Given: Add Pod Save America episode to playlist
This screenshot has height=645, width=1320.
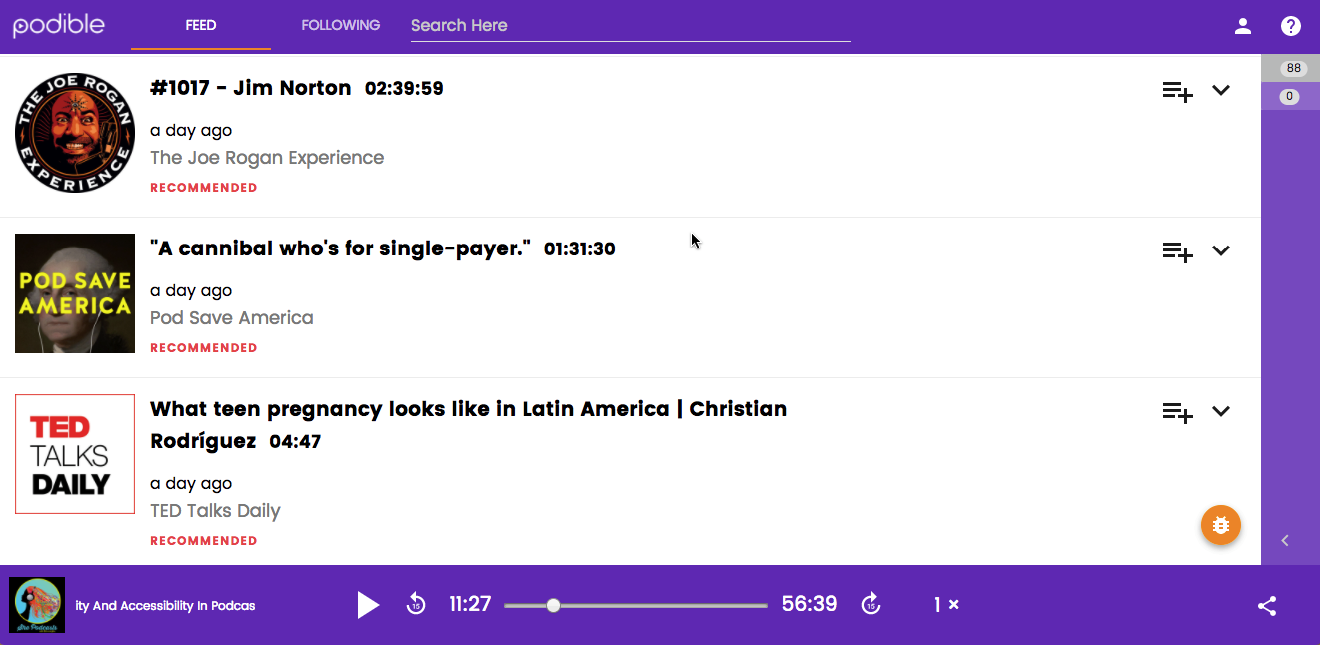Looking at the screenshot, I should [x=1177, y=252].
